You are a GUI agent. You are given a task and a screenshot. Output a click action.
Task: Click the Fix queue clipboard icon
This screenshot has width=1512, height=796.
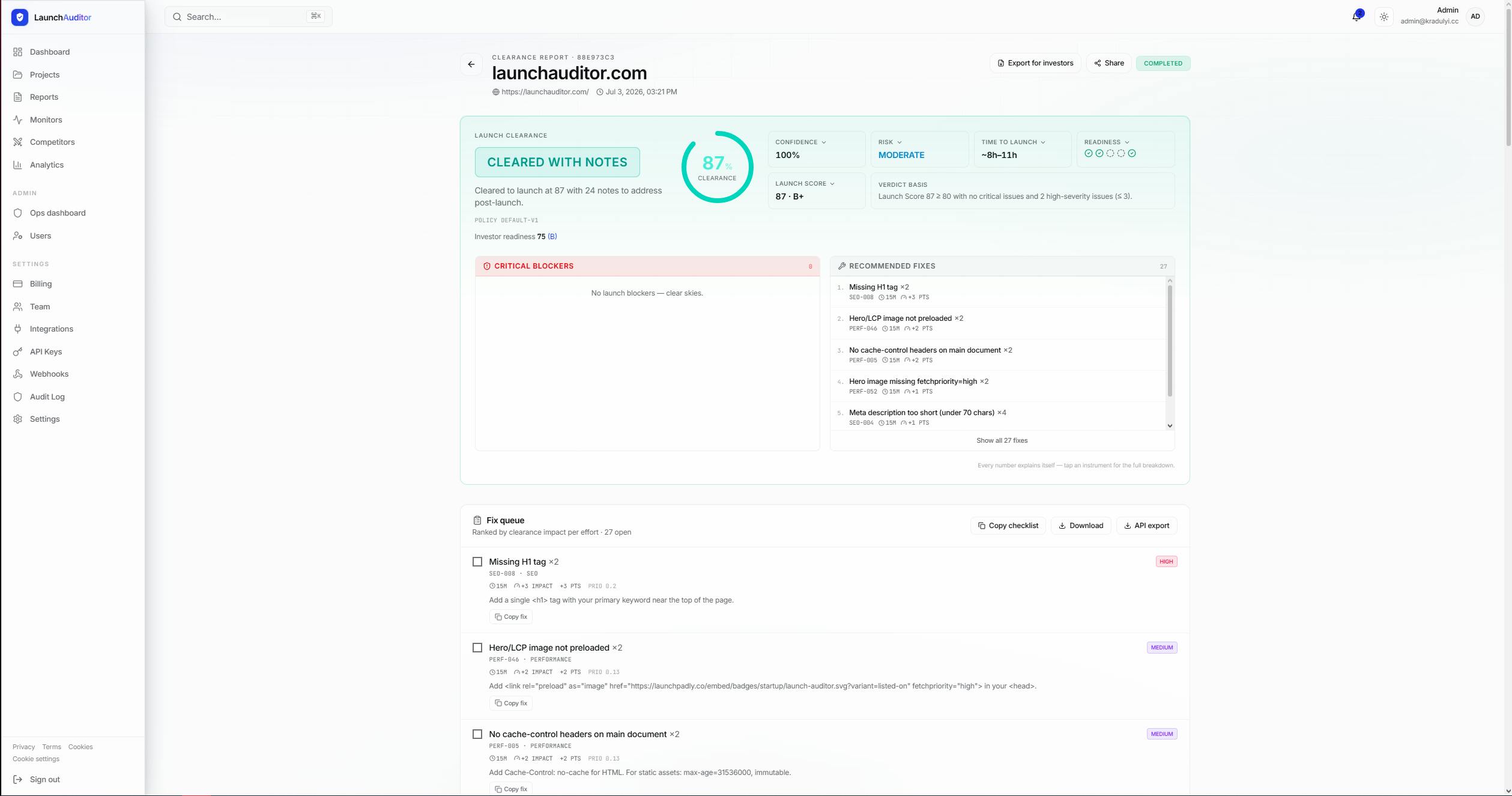[477, 520]
